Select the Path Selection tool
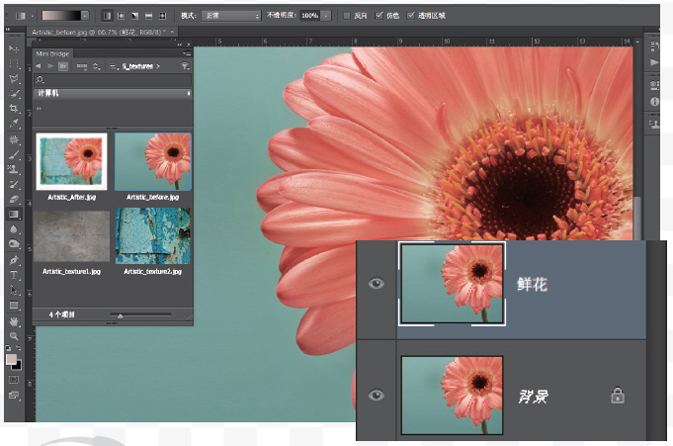Screen dimensions: 673x446 click(14, 290)
